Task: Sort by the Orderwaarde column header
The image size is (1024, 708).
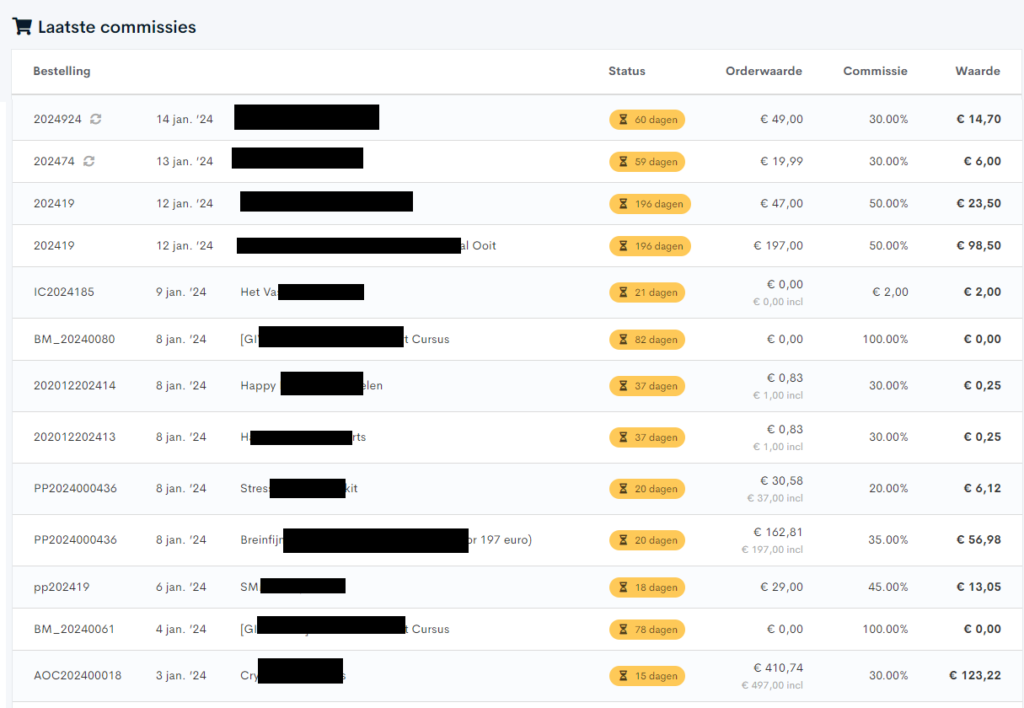Action: click(x=764, y=71)
